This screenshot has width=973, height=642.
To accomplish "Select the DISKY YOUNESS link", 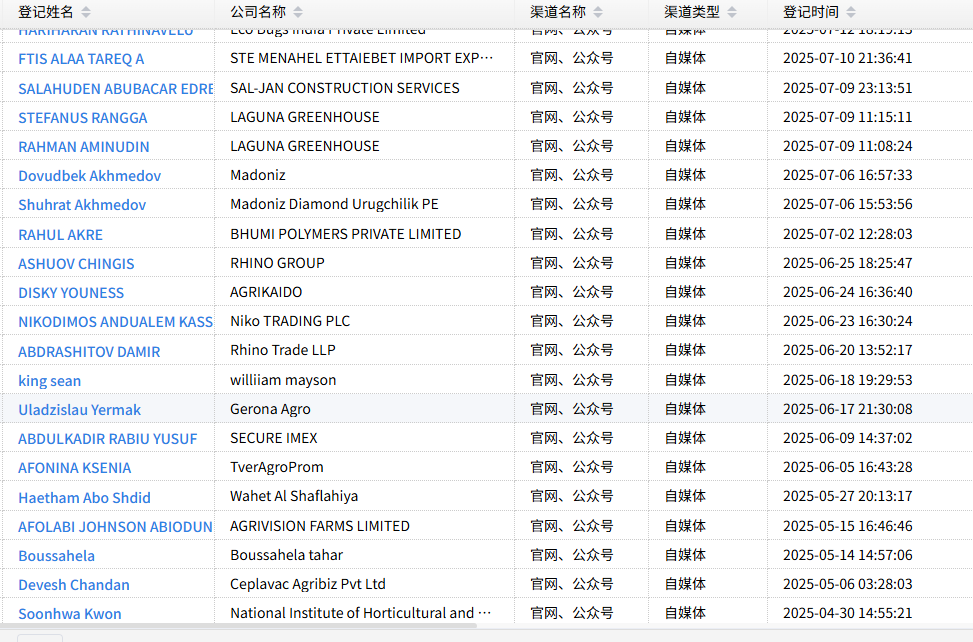I will tap(71, 293).
